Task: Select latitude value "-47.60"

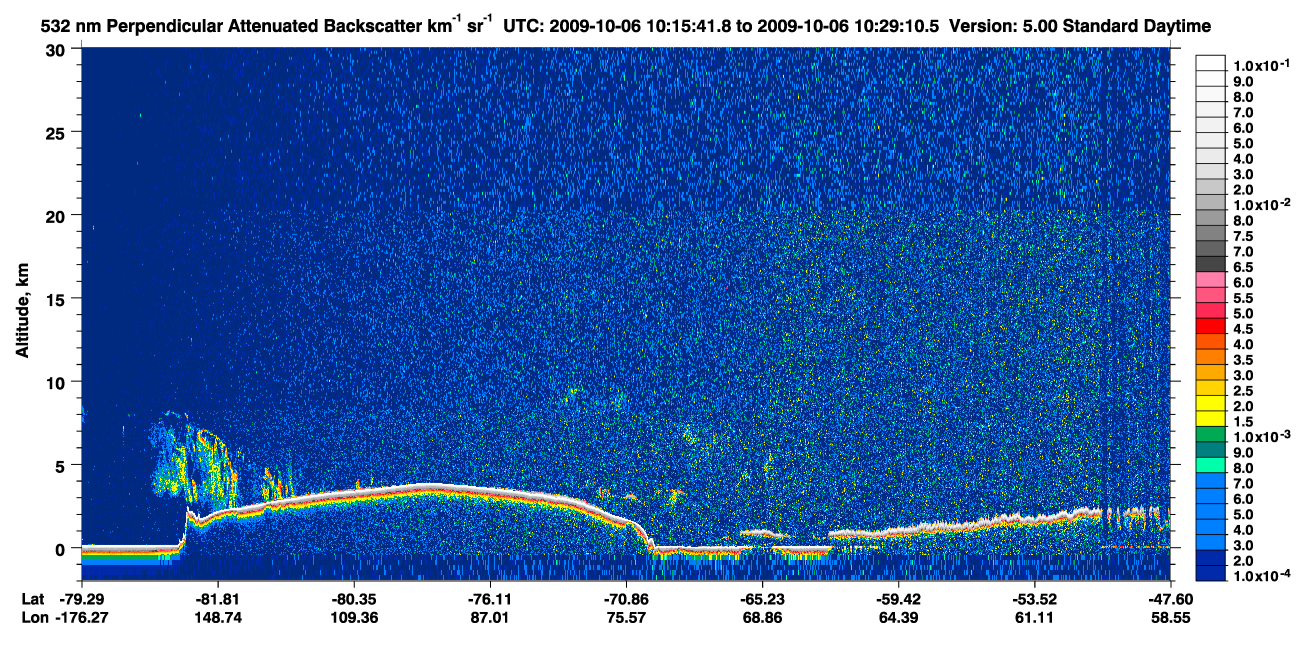Action: (1170, 600)
